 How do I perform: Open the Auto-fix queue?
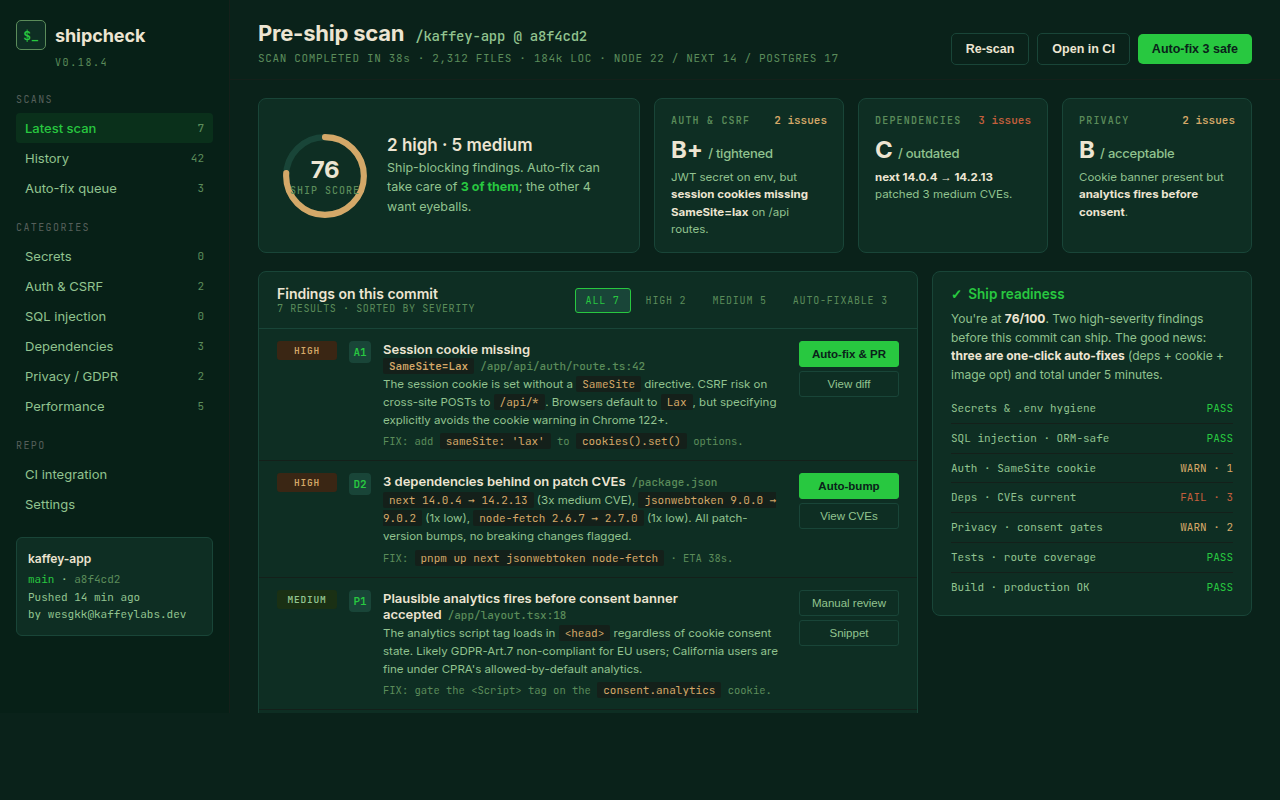click(114, 188)
